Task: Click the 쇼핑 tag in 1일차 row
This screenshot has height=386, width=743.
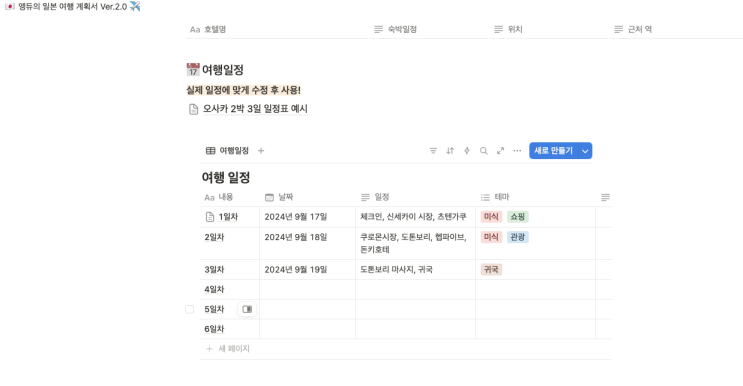Action: [x=517, y=217]
